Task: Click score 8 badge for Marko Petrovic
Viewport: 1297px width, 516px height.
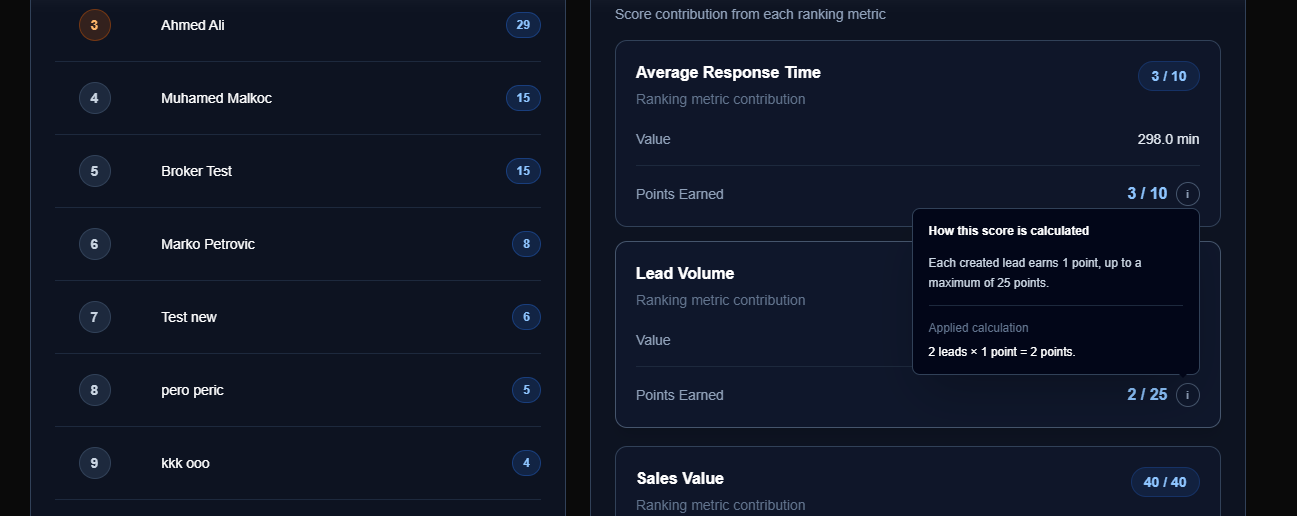Action: click(x=526, y=244)
